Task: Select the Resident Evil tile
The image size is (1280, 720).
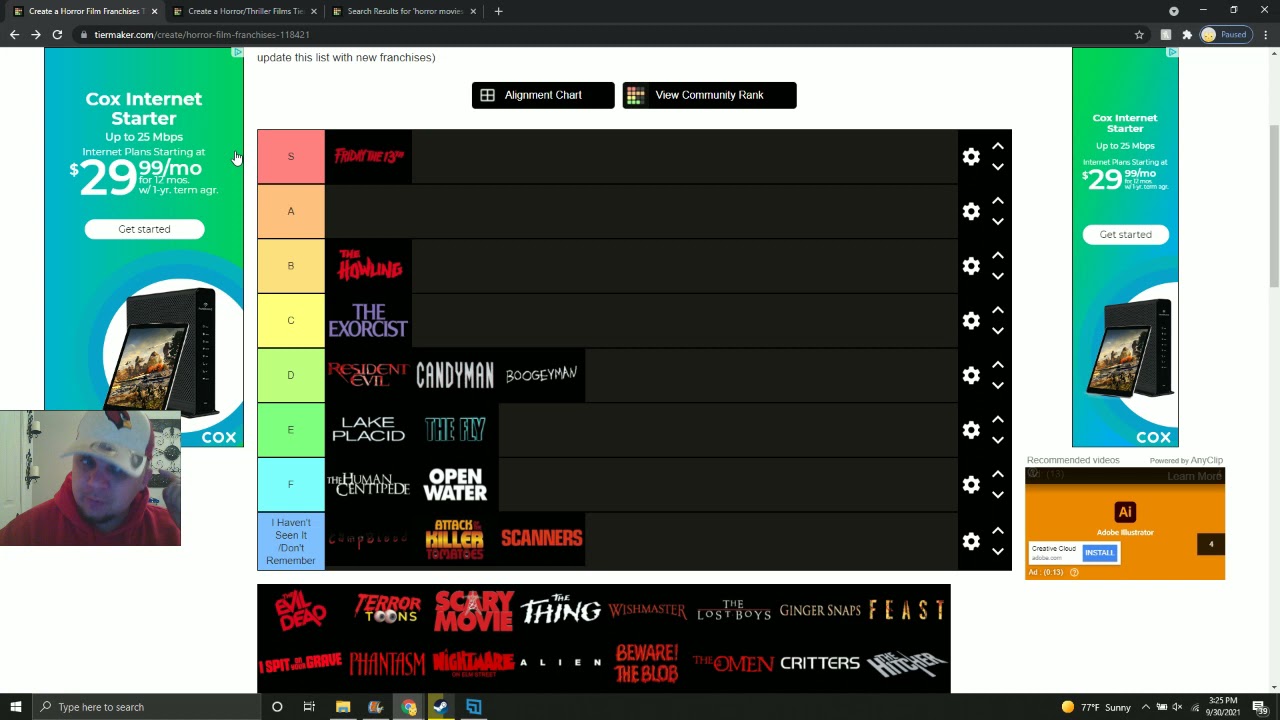Action: [368, 375]
